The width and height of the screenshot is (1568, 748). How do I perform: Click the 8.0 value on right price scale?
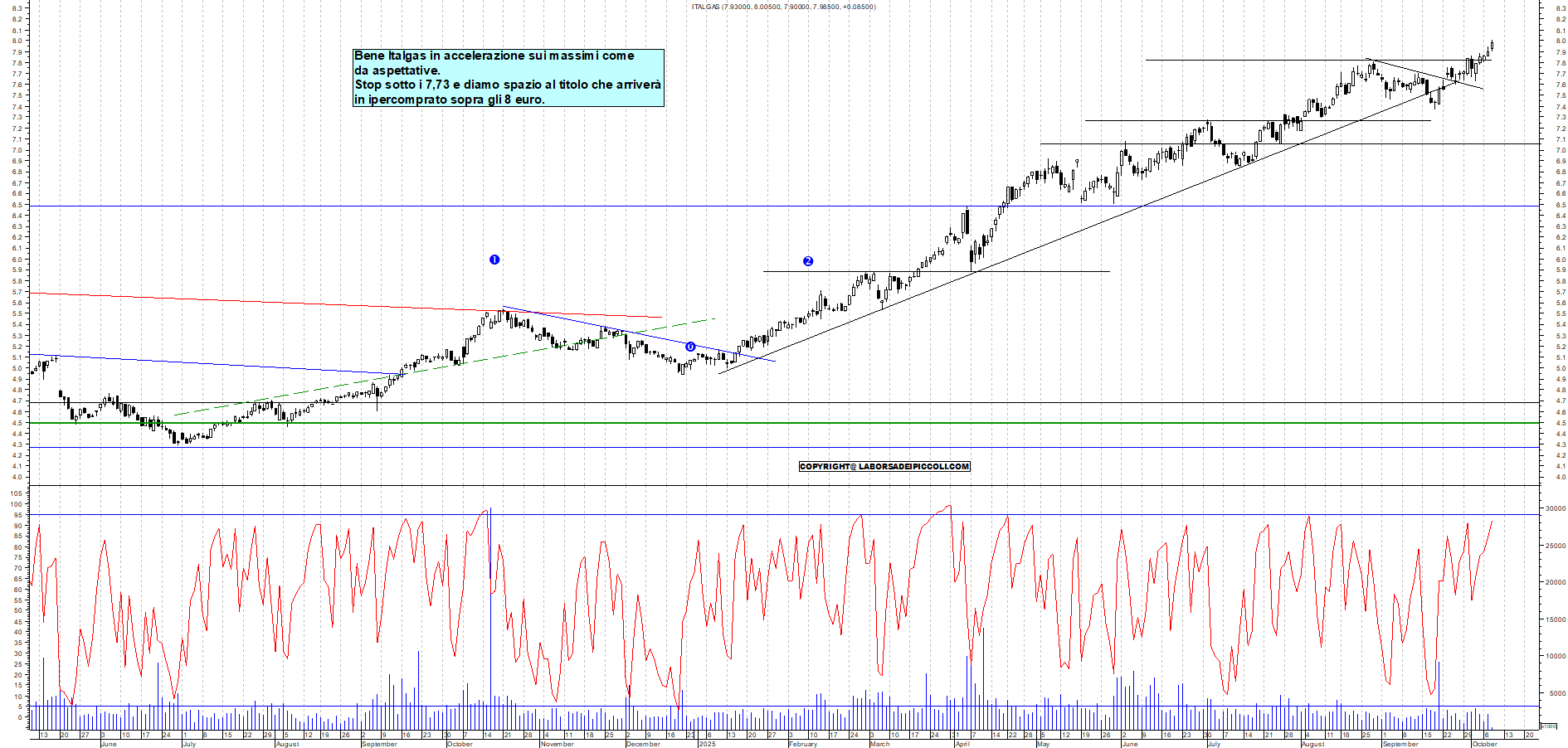click(1561, 41)
